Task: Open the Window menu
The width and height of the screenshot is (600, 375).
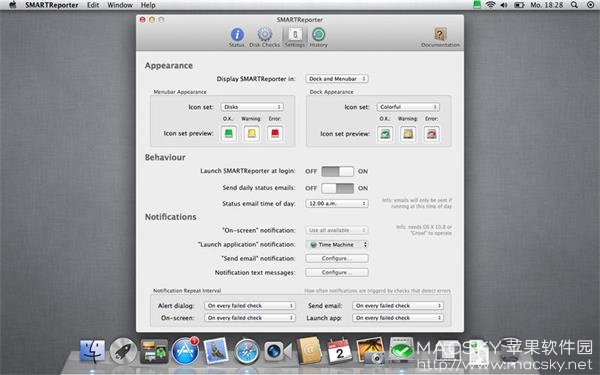Action: click(120, 5)
